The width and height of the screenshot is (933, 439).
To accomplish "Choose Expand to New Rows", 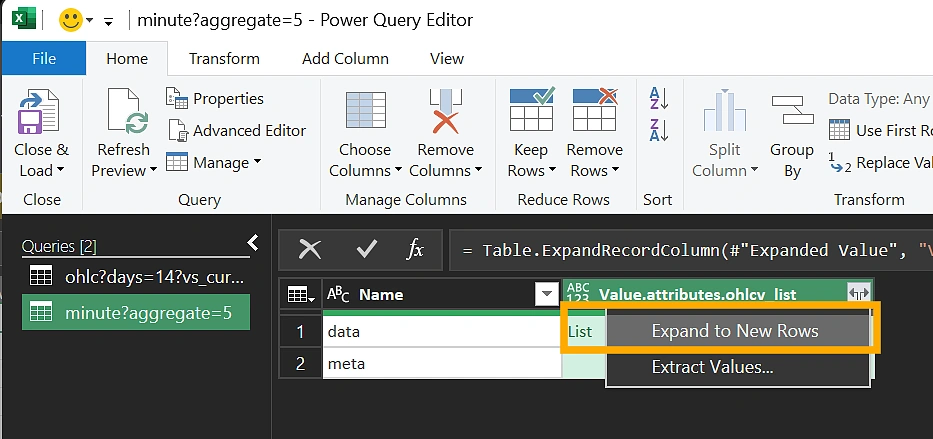I will (x=734, y=331).
